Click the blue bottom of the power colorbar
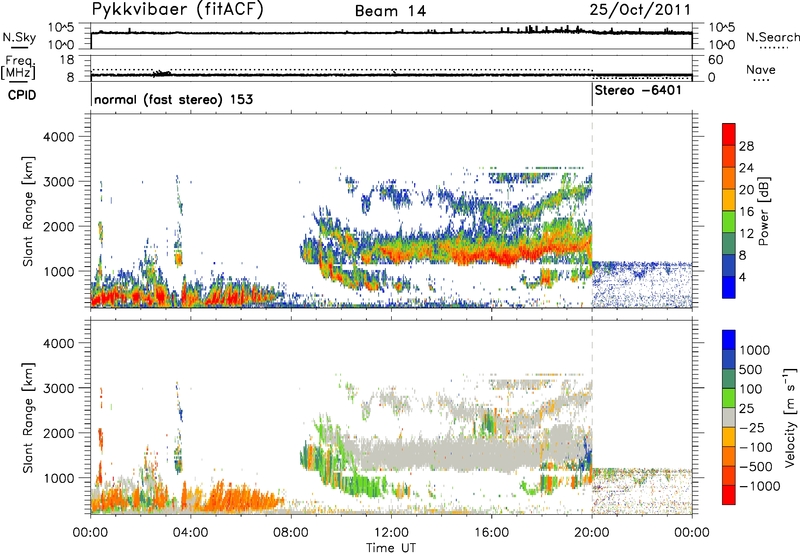Image resolution: width=800 pixels, height=554 pixels. [729, 287]
